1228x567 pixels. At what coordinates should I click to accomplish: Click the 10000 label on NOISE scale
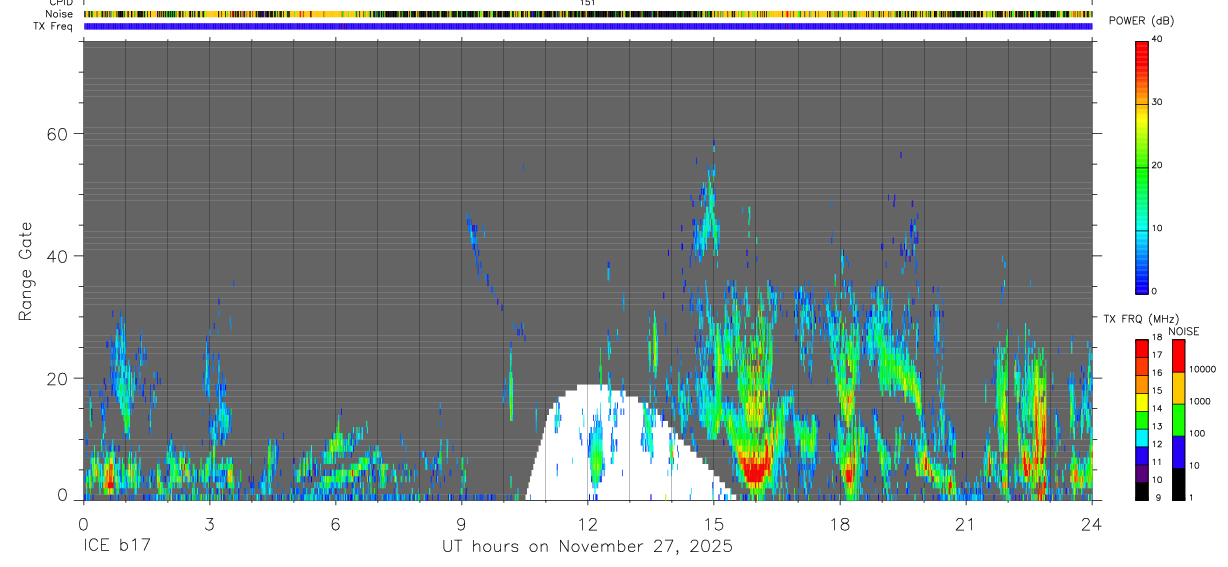pos(1203,370)
